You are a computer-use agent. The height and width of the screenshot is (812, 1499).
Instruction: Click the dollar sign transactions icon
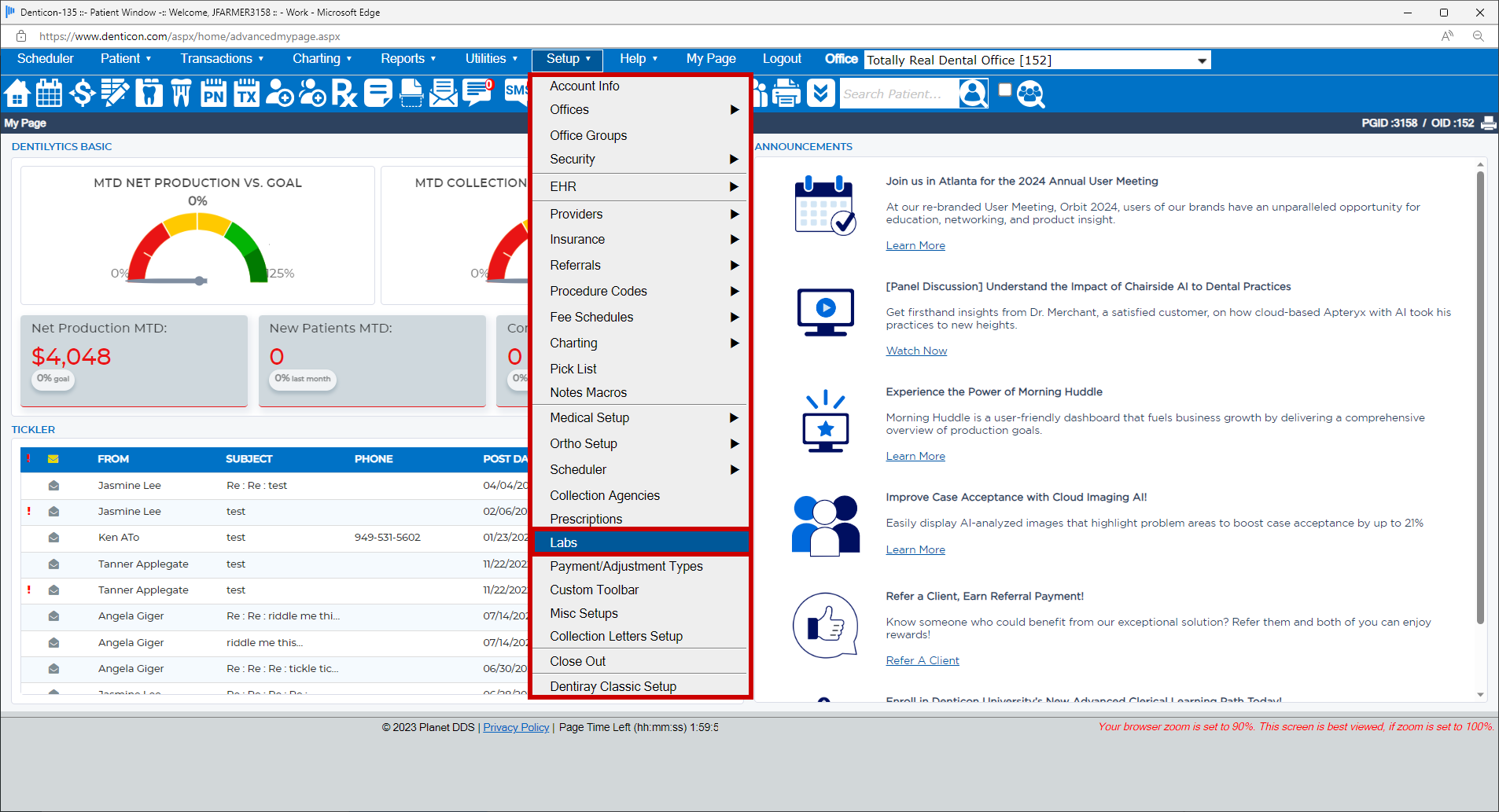(82, 93)
